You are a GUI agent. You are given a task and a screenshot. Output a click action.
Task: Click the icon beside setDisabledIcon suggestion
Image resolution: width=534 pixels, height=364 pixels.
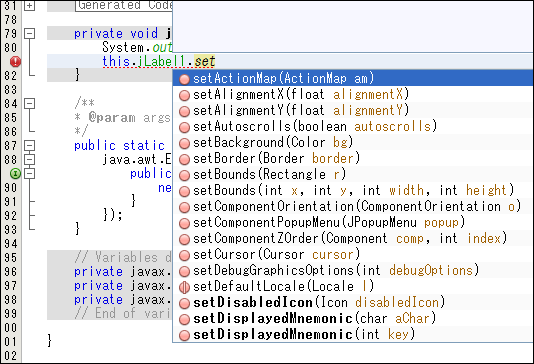click(x=184, y=303)
